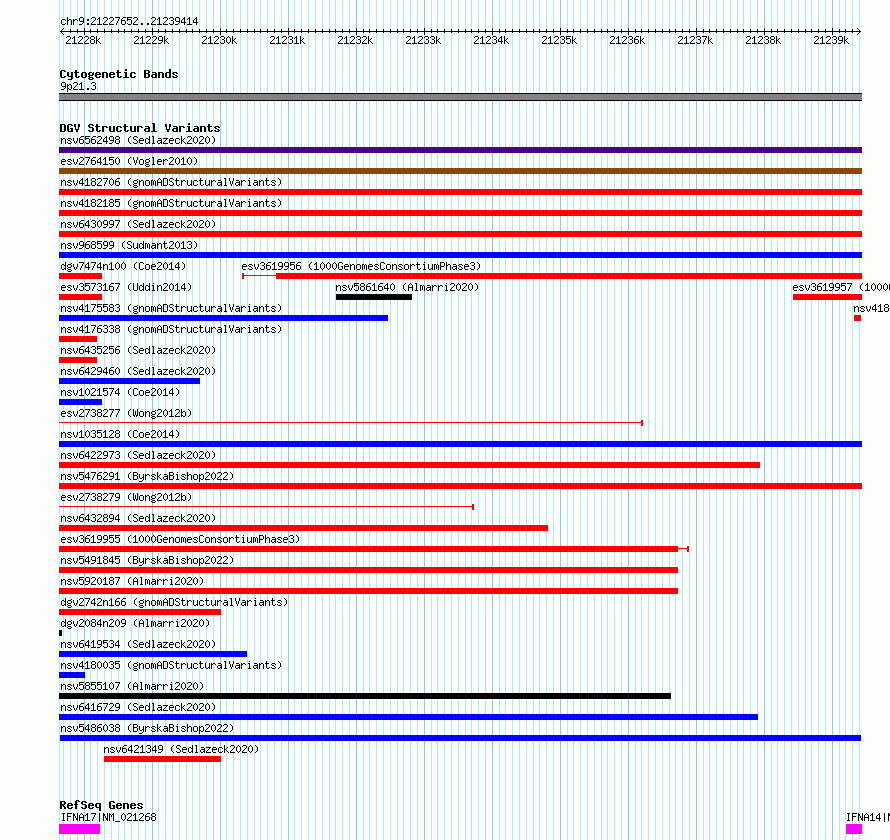The height and width of the screenshot is (840, 890).
Task: Click the 21228k ruler position
Action: (x=83, y=40)
